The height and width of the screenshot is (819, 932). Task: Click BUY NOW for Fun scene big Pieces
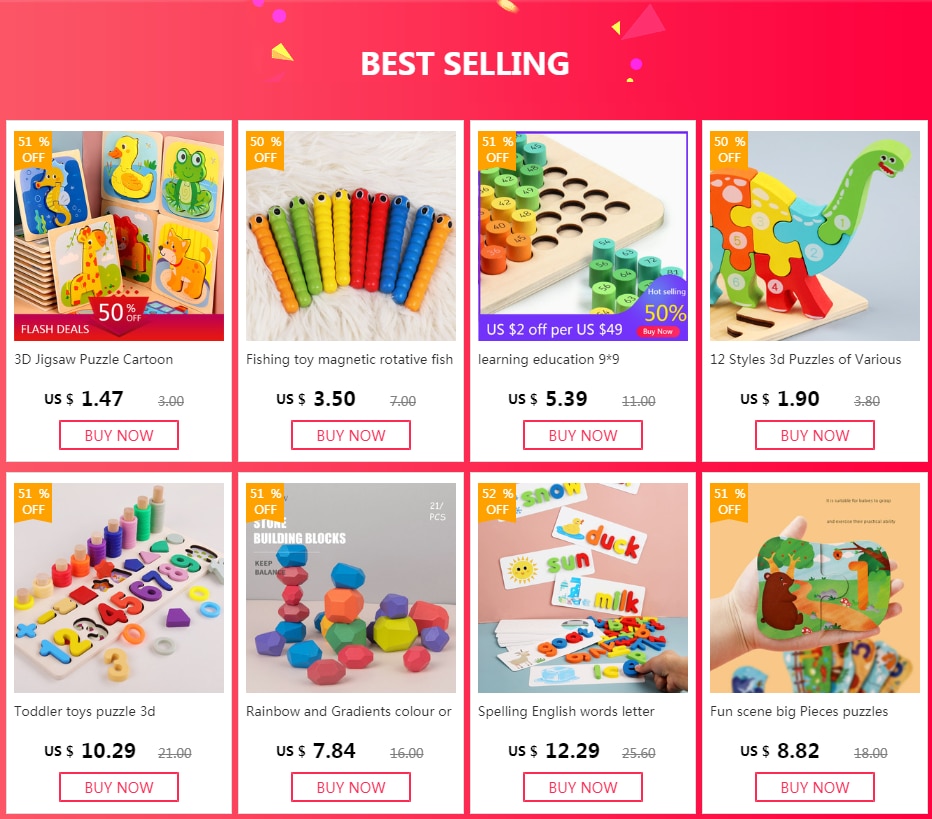pyautogui.click(x=815, y=787)
